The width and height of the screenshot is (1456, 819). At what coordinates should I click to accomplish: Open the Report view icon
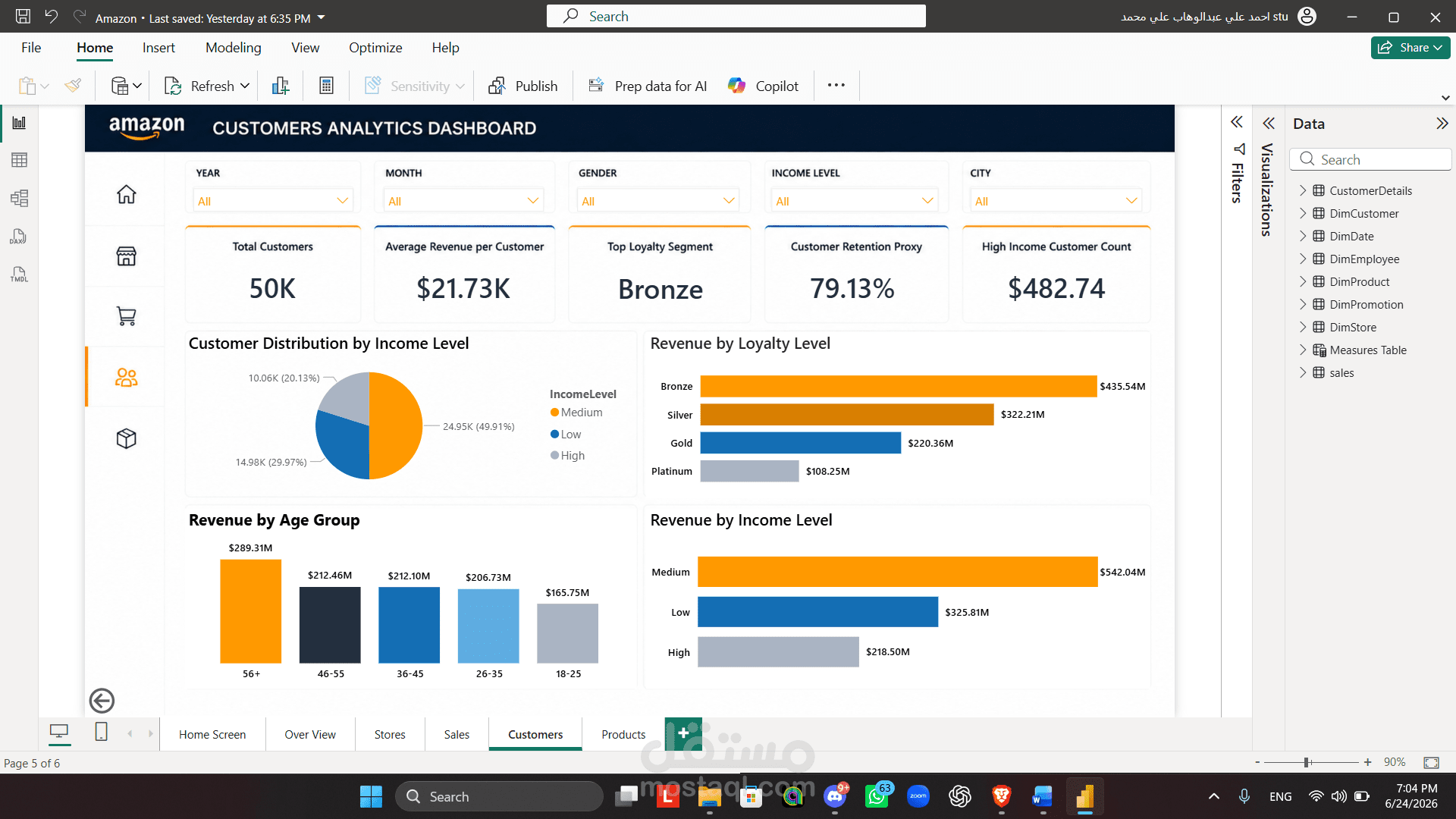[19, 123]
